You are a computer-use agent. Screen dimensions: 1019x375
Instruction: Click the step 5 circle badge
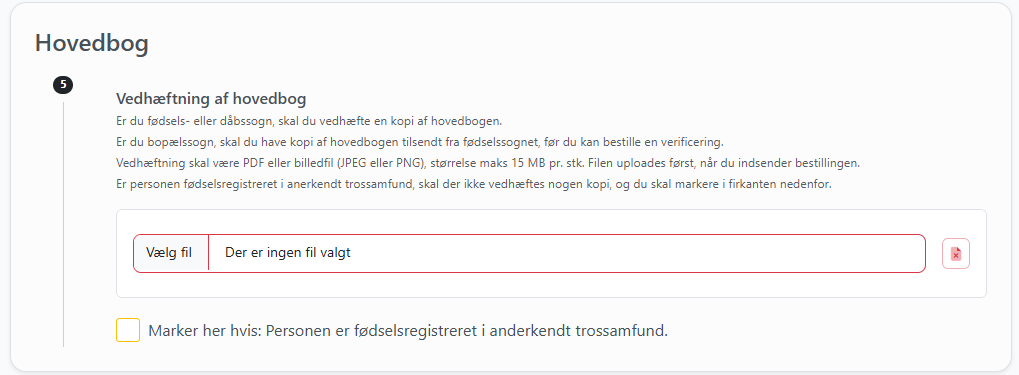[63, 84]
